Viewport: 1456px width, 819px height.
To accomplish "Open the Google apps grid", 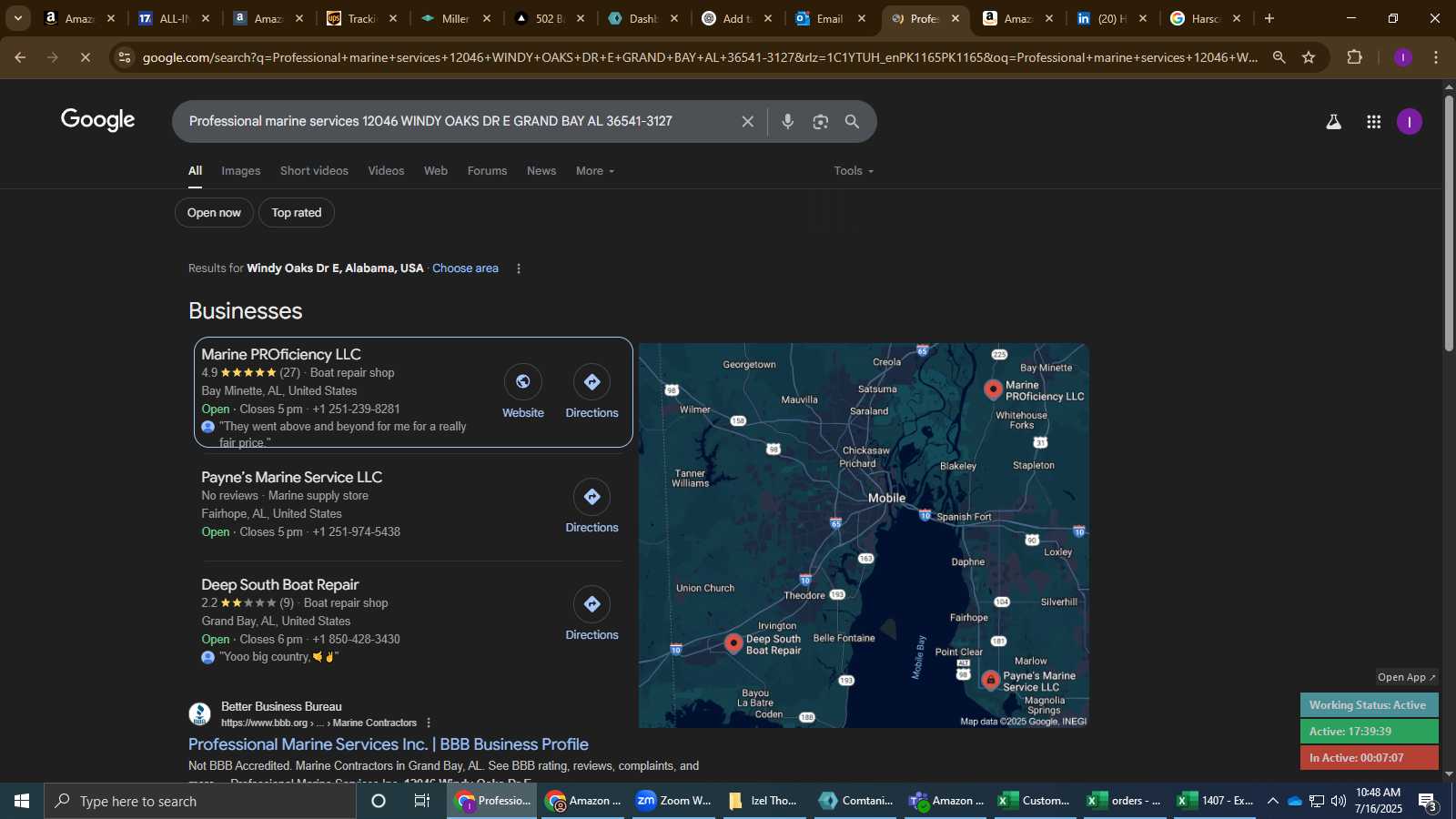I will coord(1374,122).
